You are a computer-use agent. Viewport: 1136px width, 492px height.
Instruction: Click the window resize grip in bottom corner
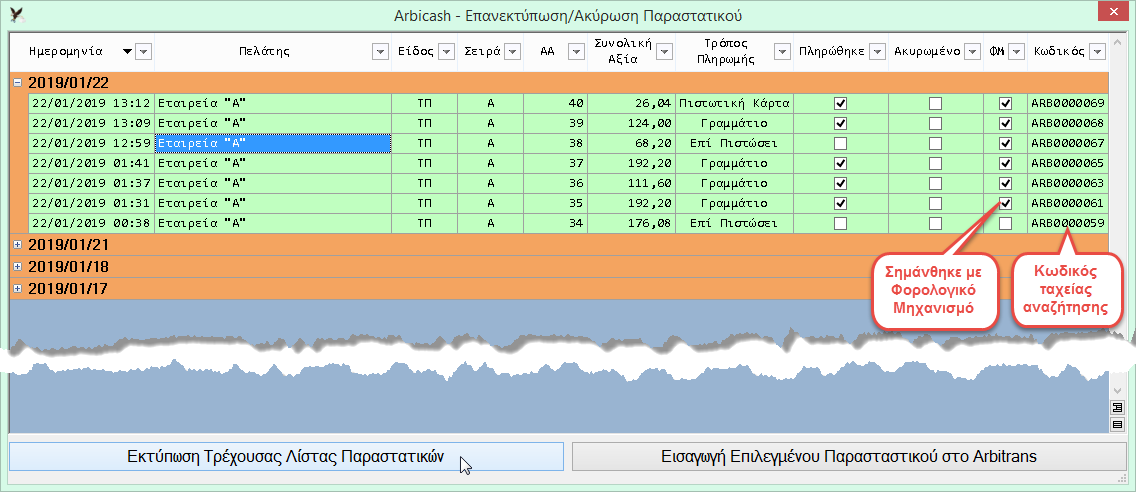click(x=1122, y=479)
